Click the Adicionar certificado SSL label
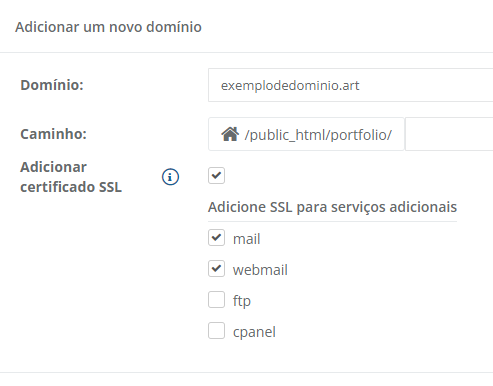 (71, 177)
